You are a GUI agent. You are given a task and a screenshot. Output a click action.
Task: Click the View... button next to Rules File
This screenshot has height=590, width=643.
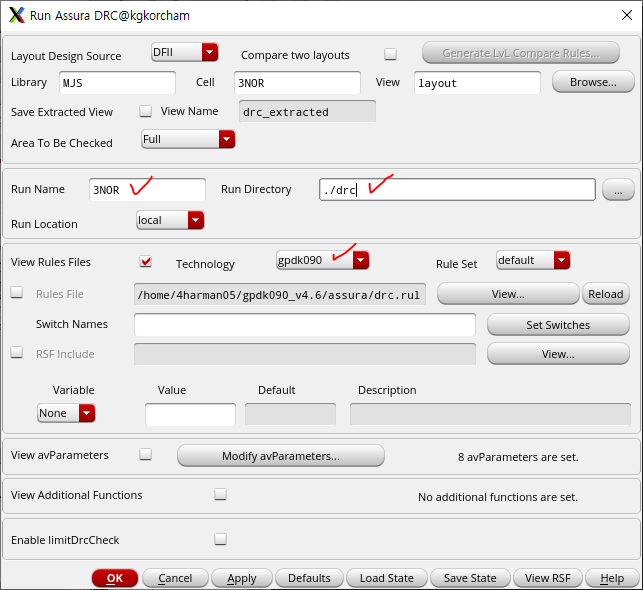pyautogui.click(x=508, y=294)
